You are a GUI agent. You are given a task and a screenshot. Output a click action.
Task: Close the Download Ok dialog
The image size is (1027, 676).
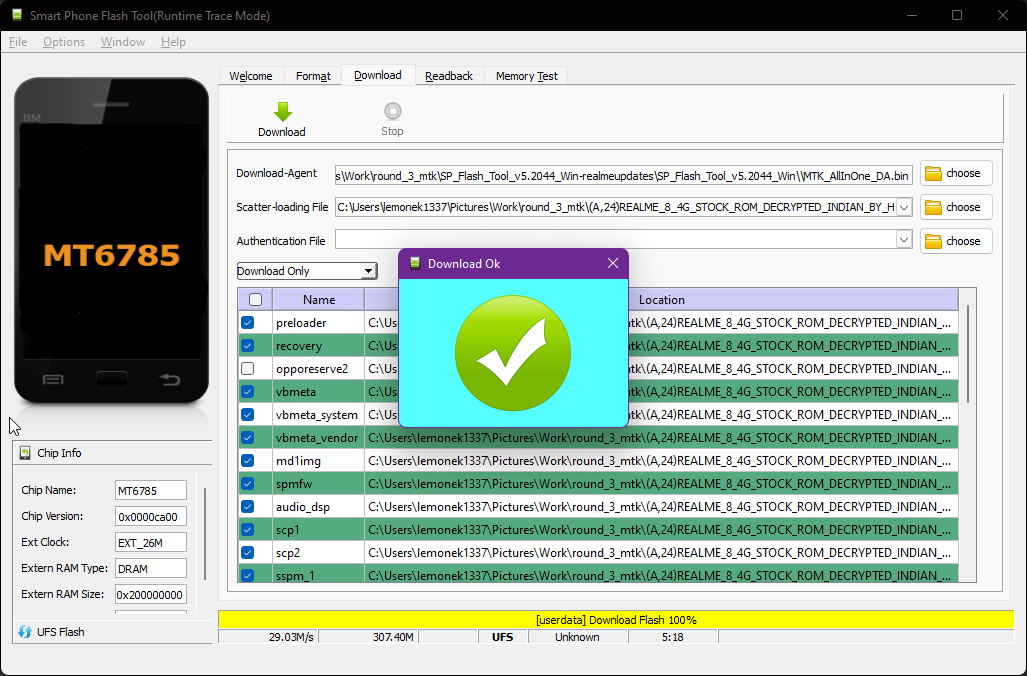(x=612, y=263)
